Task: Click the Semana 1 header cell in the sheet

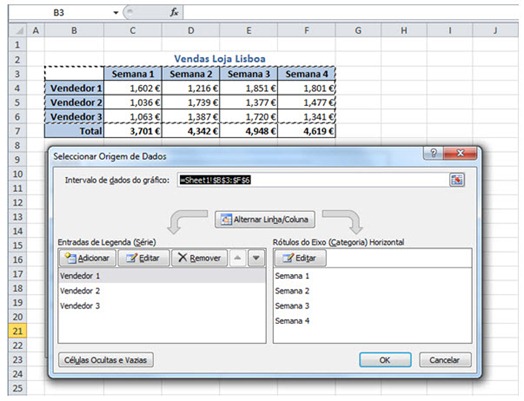Action: [133, 74]
